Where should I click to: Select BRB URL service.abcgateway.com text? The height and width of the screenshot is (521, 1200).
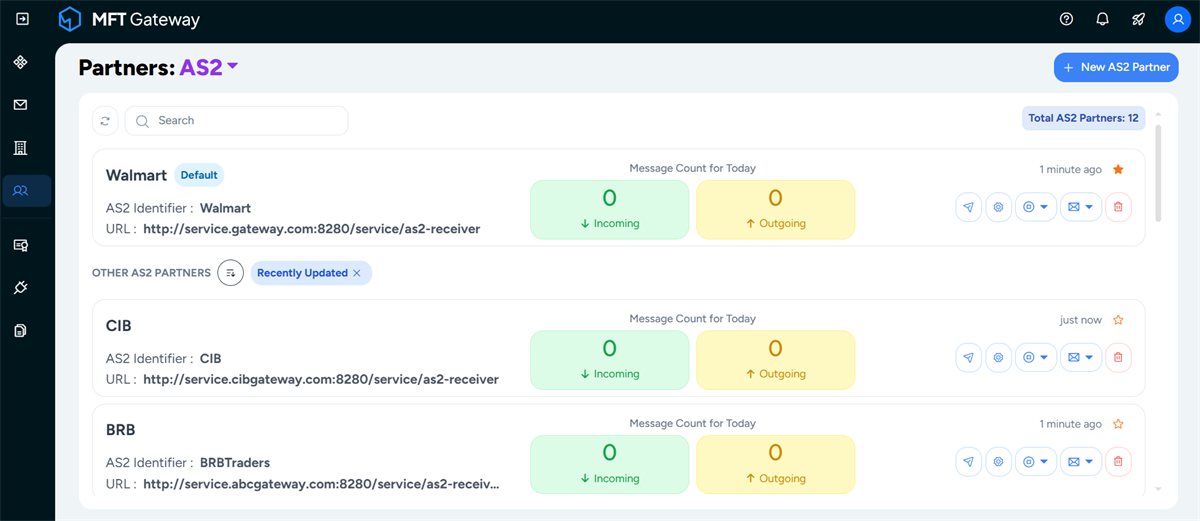[321, 484]
